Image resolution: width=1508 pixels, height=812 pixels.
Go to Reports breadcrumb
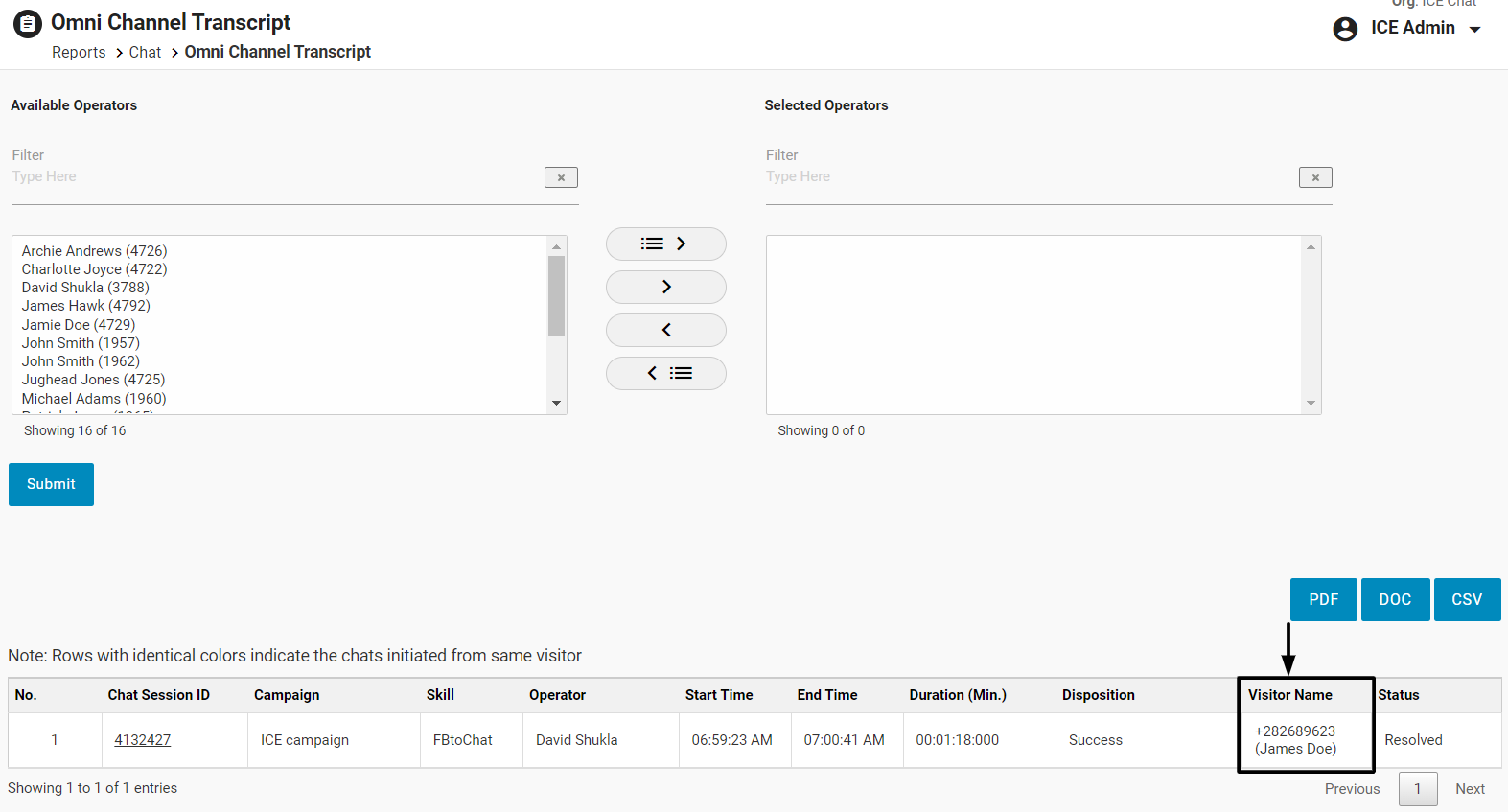click(79, 53)
